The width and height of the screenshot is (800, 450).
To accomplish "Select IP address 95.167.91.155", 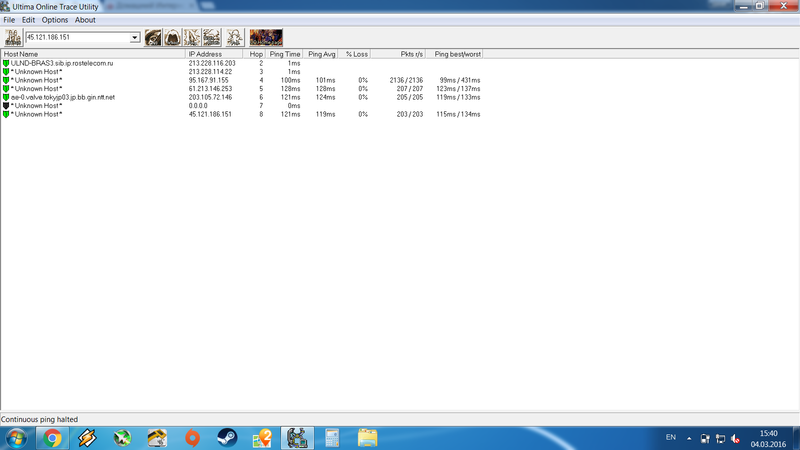I will tap(208, 80).
